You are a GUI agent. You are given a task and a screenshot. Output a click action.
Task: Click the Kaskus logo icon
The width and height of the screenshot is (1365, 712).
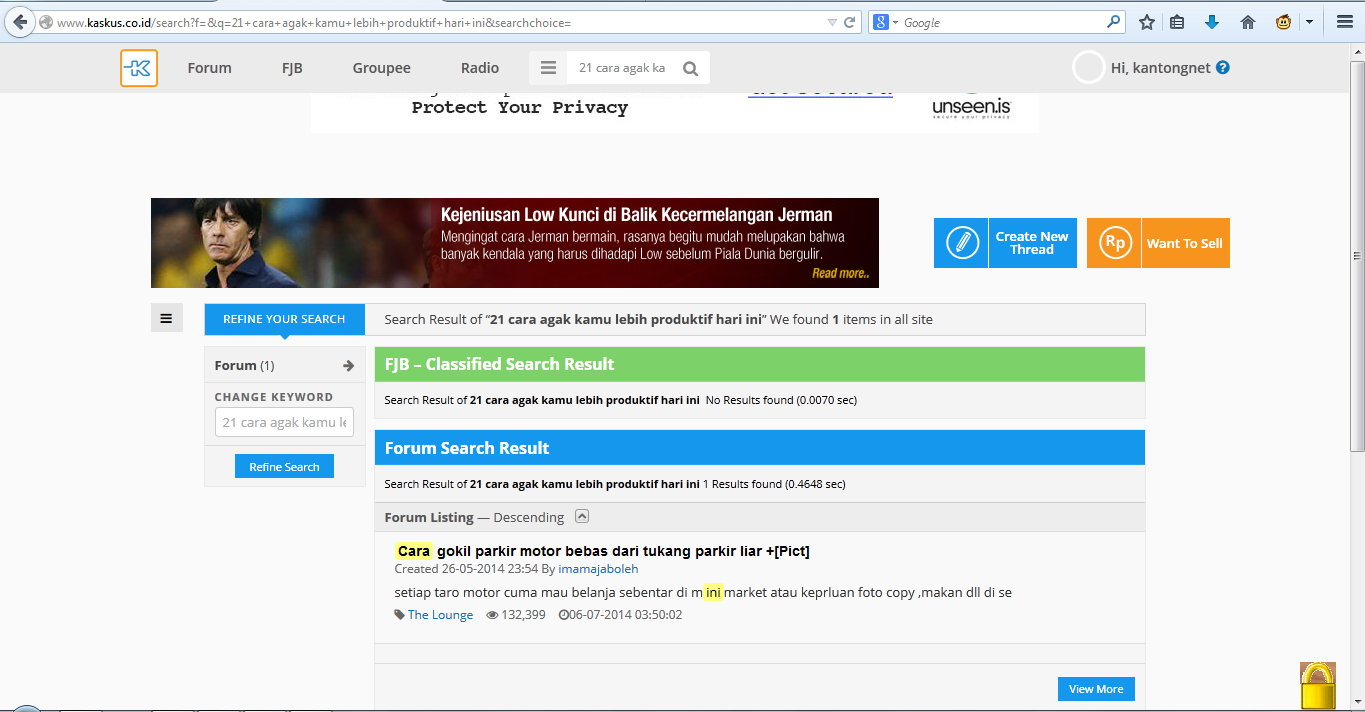[x=139, y=68]
